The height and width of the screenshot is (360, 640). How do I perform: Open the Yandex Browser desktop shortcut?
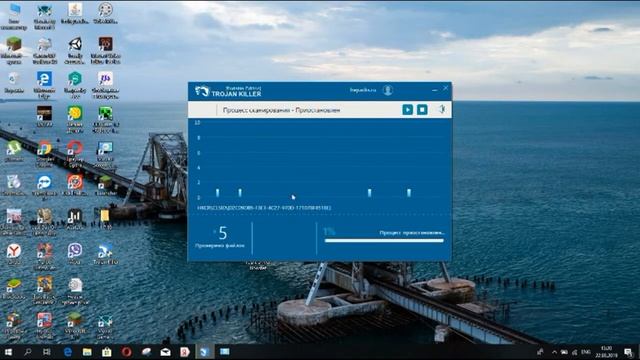tap(14, 254)
